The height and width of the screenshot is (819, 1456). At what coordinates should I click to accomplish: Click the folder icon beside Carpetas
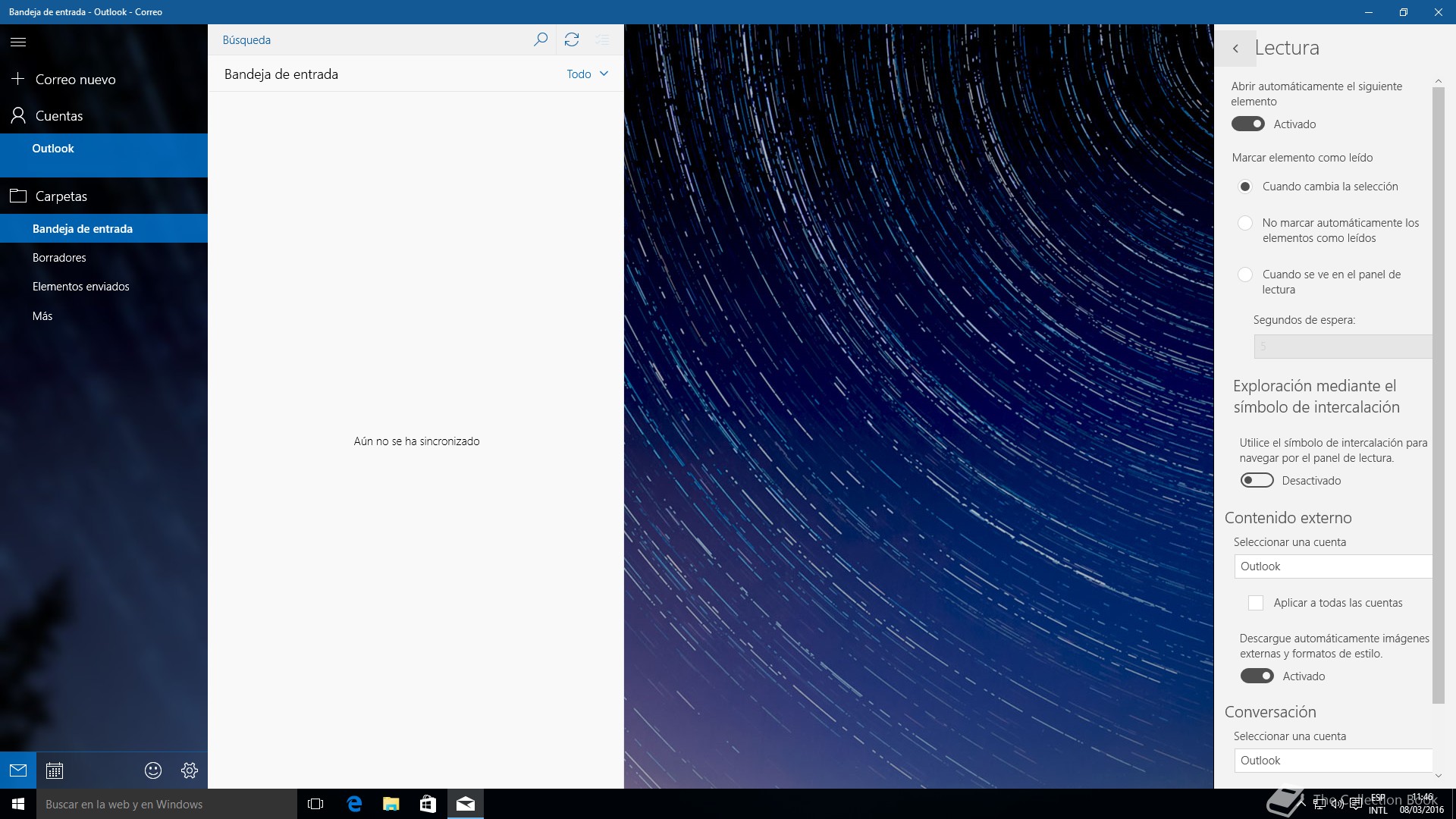point(18,196)
